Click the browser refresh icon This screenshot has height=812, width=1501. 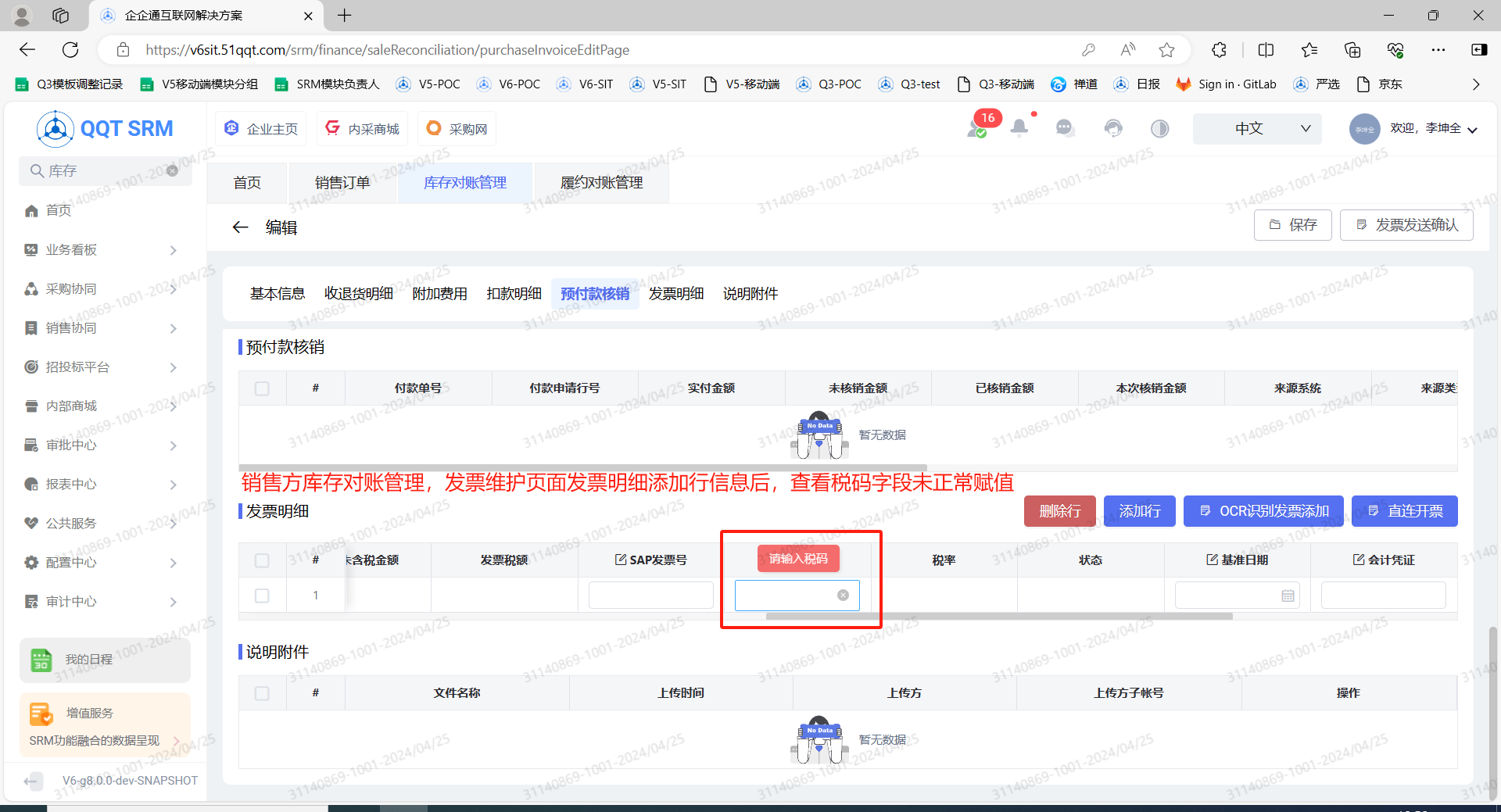pos(70,50)
